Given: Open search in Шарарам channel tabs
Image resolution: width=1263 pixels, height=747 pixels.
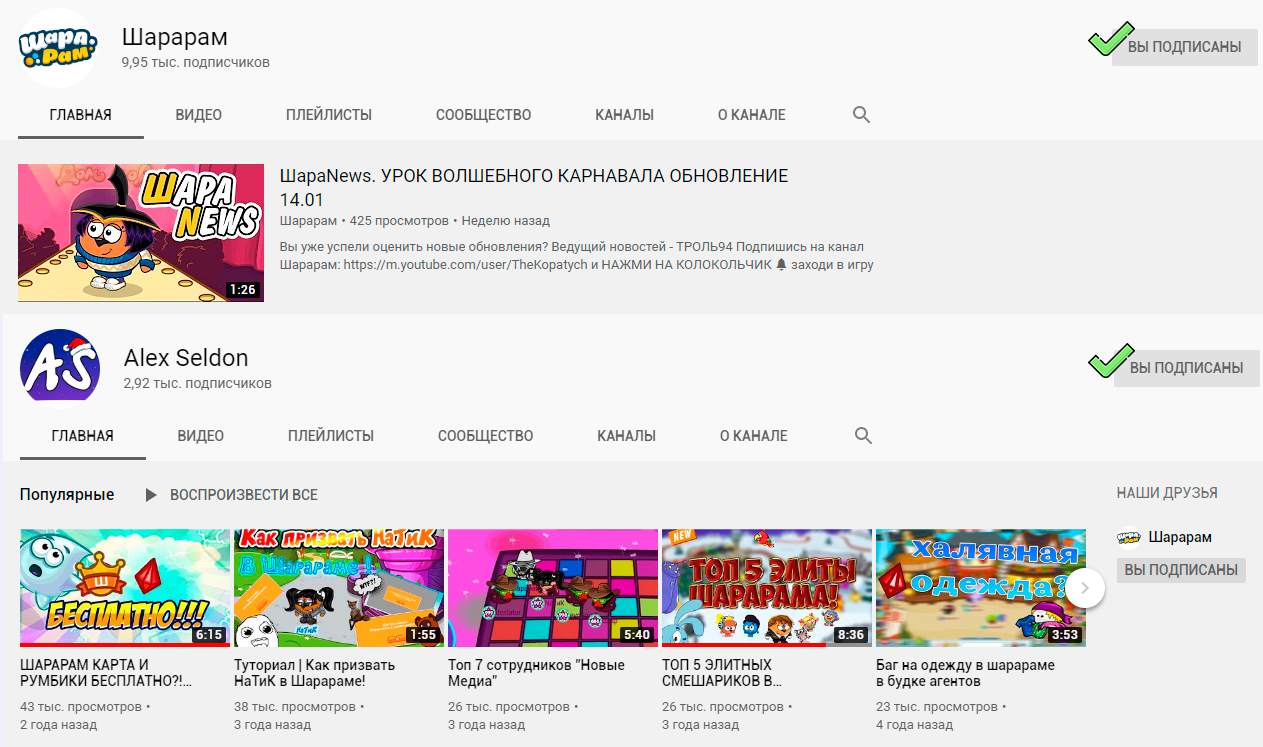Looking at the screenshot, I should tap(861, 115).
